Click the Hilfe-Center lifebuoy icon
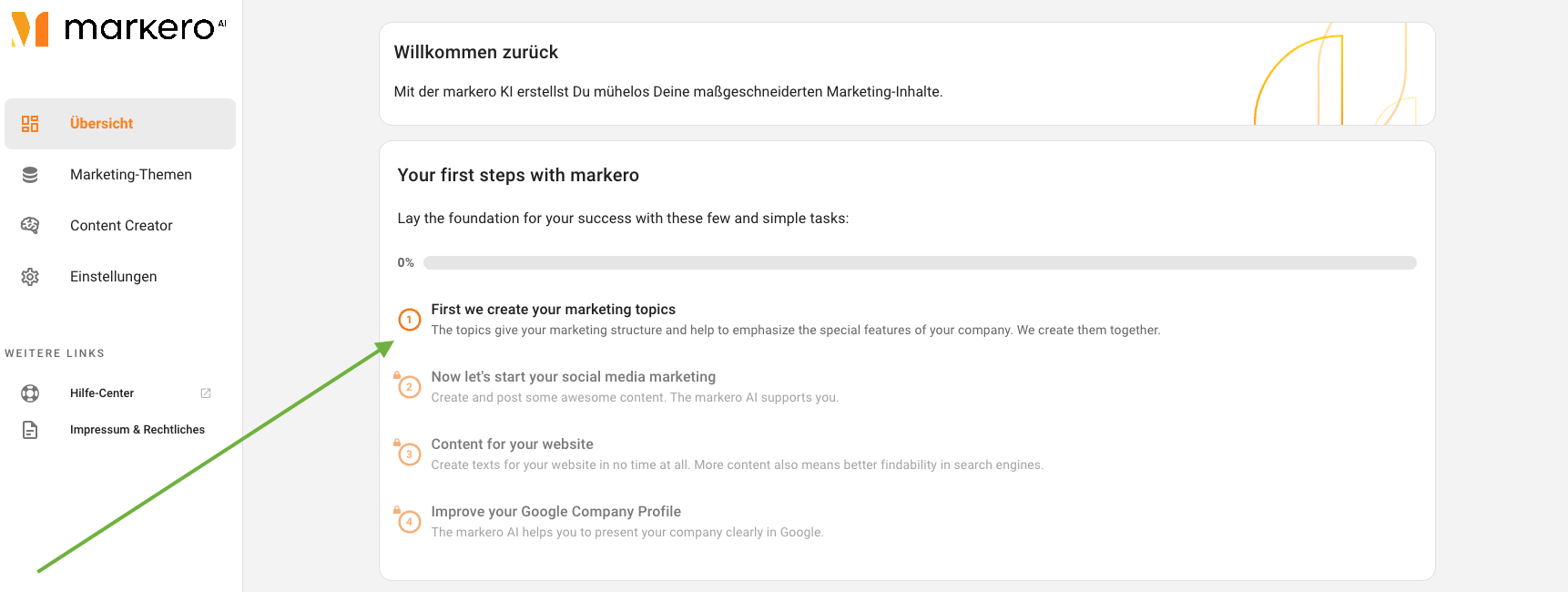Image resolution: width=1568 pixels, height=592 pixels. click(30, 393)
